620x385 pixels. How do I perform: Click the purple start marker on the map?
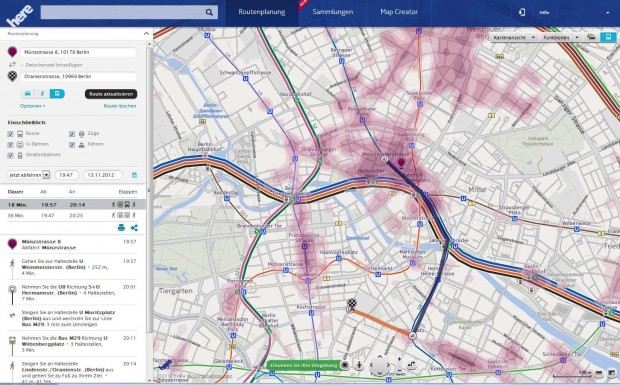pos(401,162)
